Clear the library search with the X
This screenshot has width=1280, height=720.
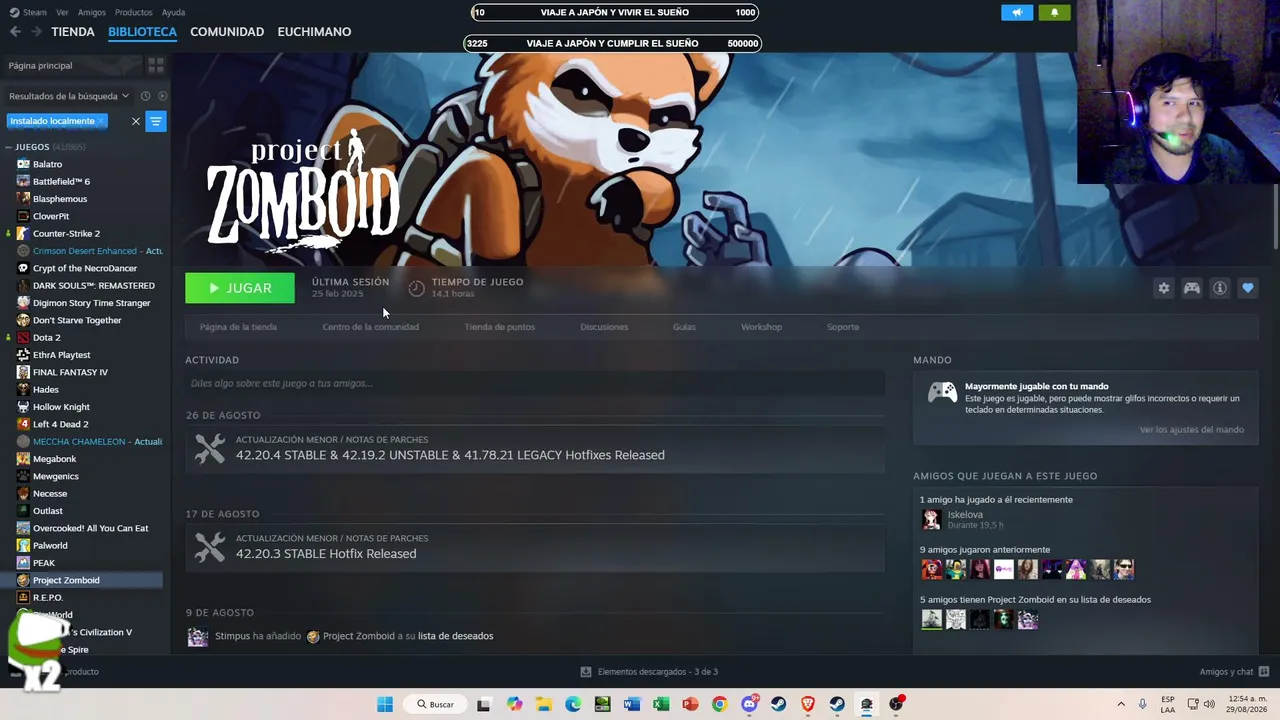[136, 121]
